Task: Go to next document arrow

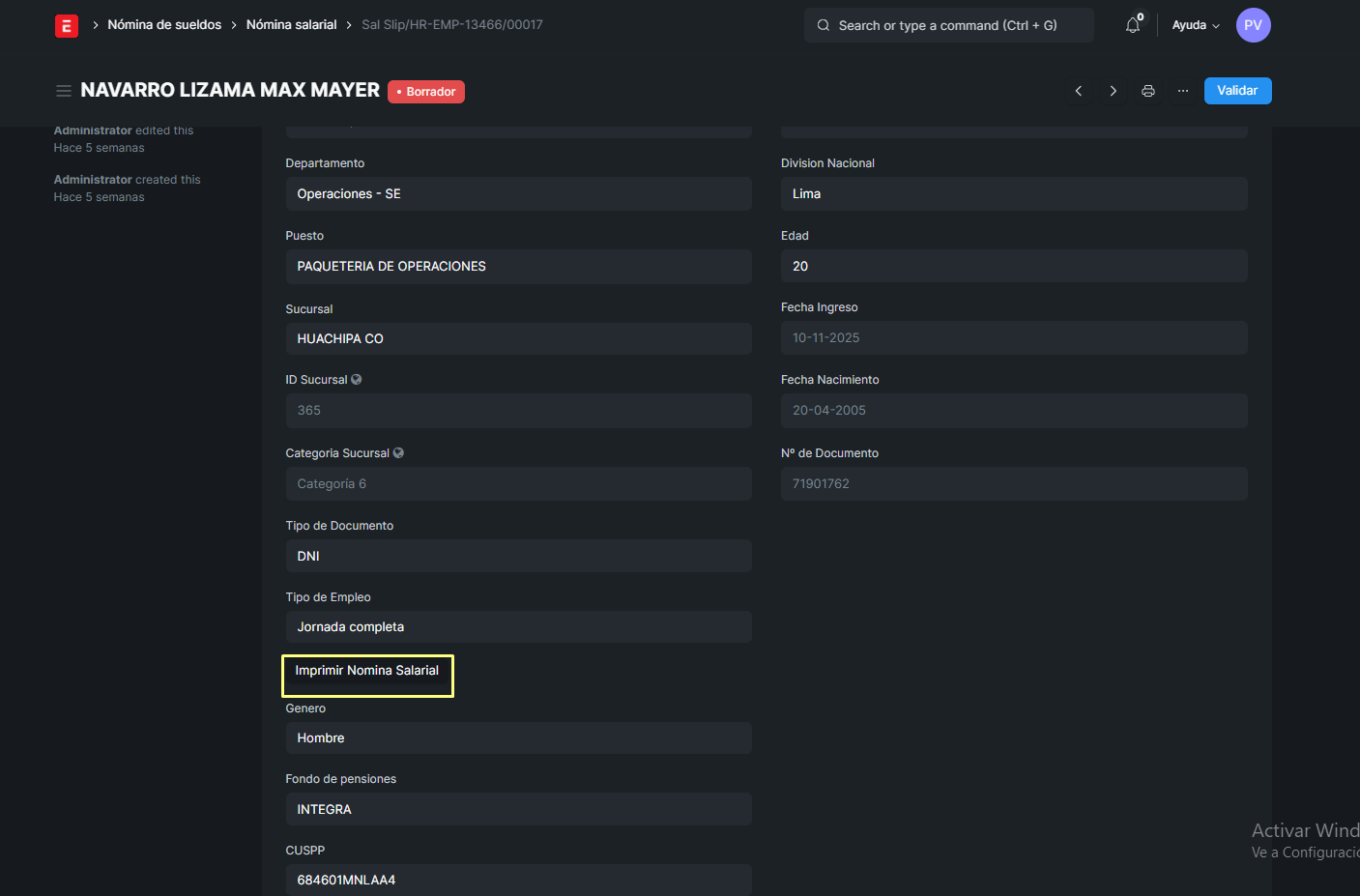Action: (1114, 91)
